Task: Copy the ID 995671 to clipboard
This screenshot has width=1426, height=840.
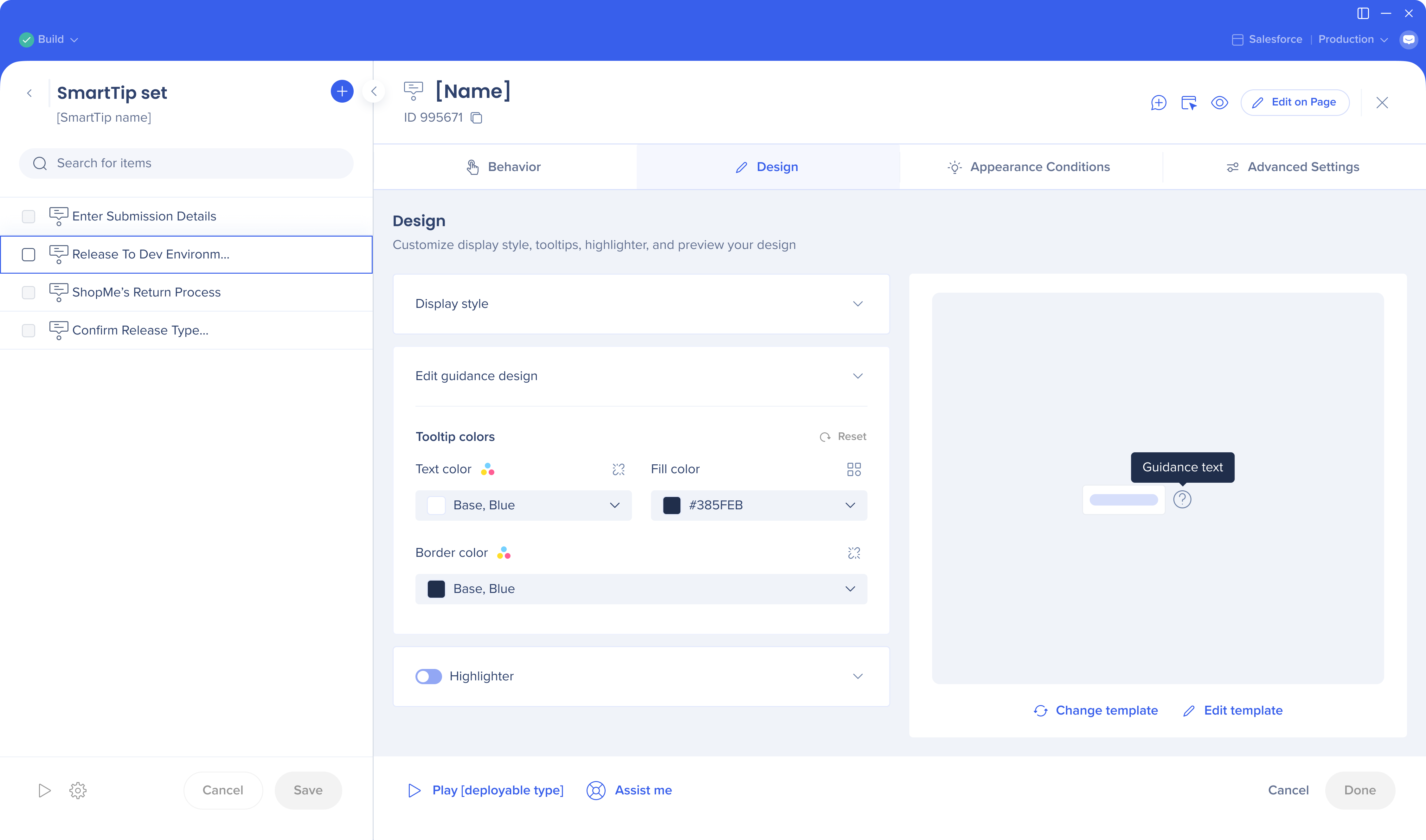Action: [x=477, y=118]
